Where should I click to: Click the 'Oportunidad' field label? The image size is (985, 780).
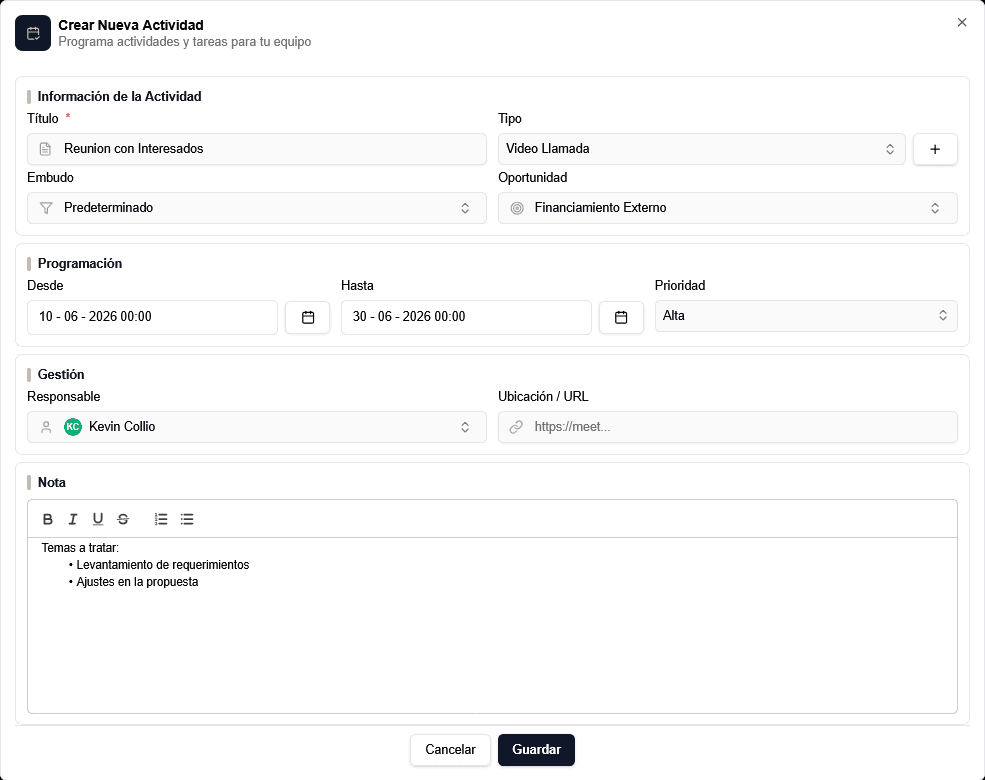tap(533, 177)
